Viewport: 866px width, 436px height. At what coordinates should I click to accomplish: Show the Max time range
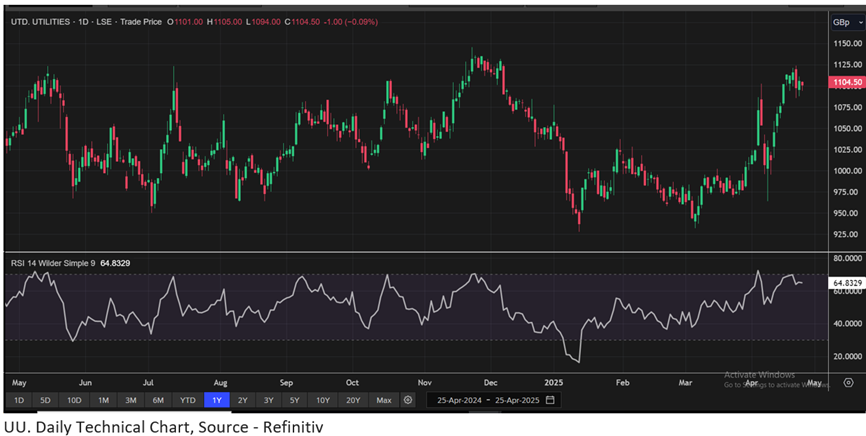384,400
